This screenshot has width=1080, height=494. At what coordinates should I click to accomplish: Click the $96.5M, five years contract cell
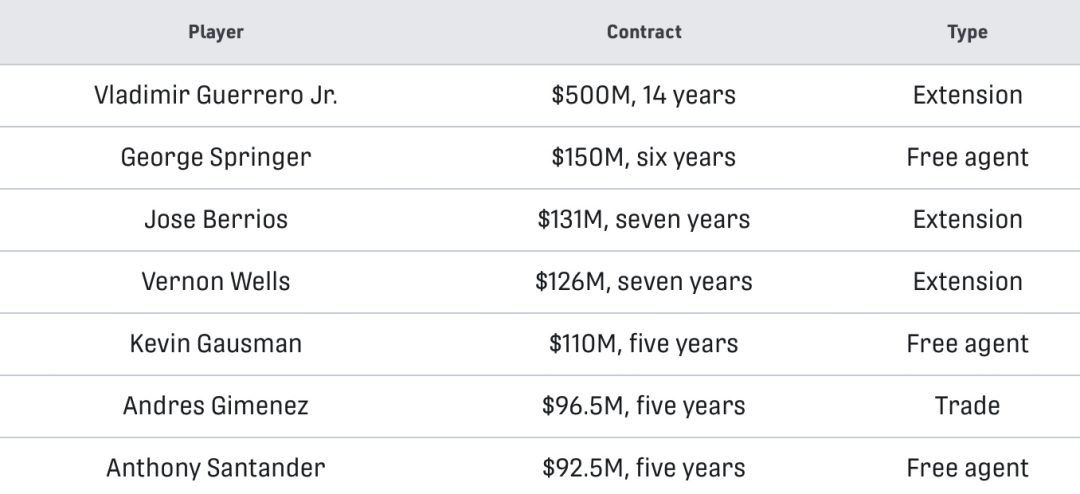(644, 406)
